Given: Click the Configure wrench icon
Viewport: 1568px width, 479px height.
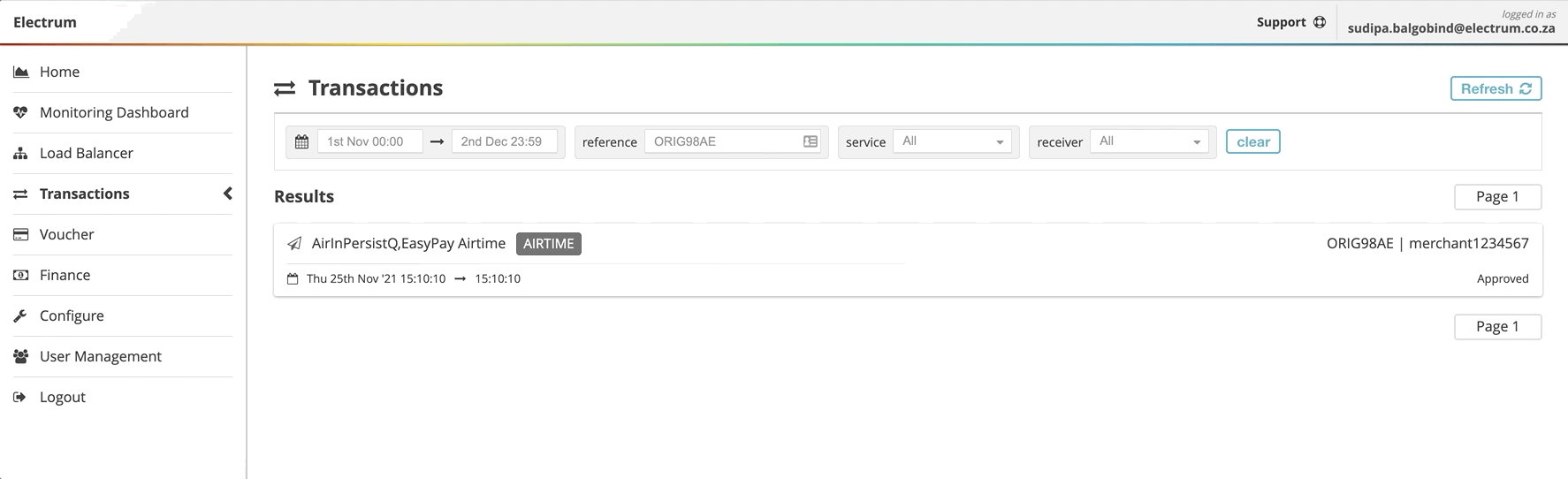Looking at the screenshot, I should click(x=20, y=316).
